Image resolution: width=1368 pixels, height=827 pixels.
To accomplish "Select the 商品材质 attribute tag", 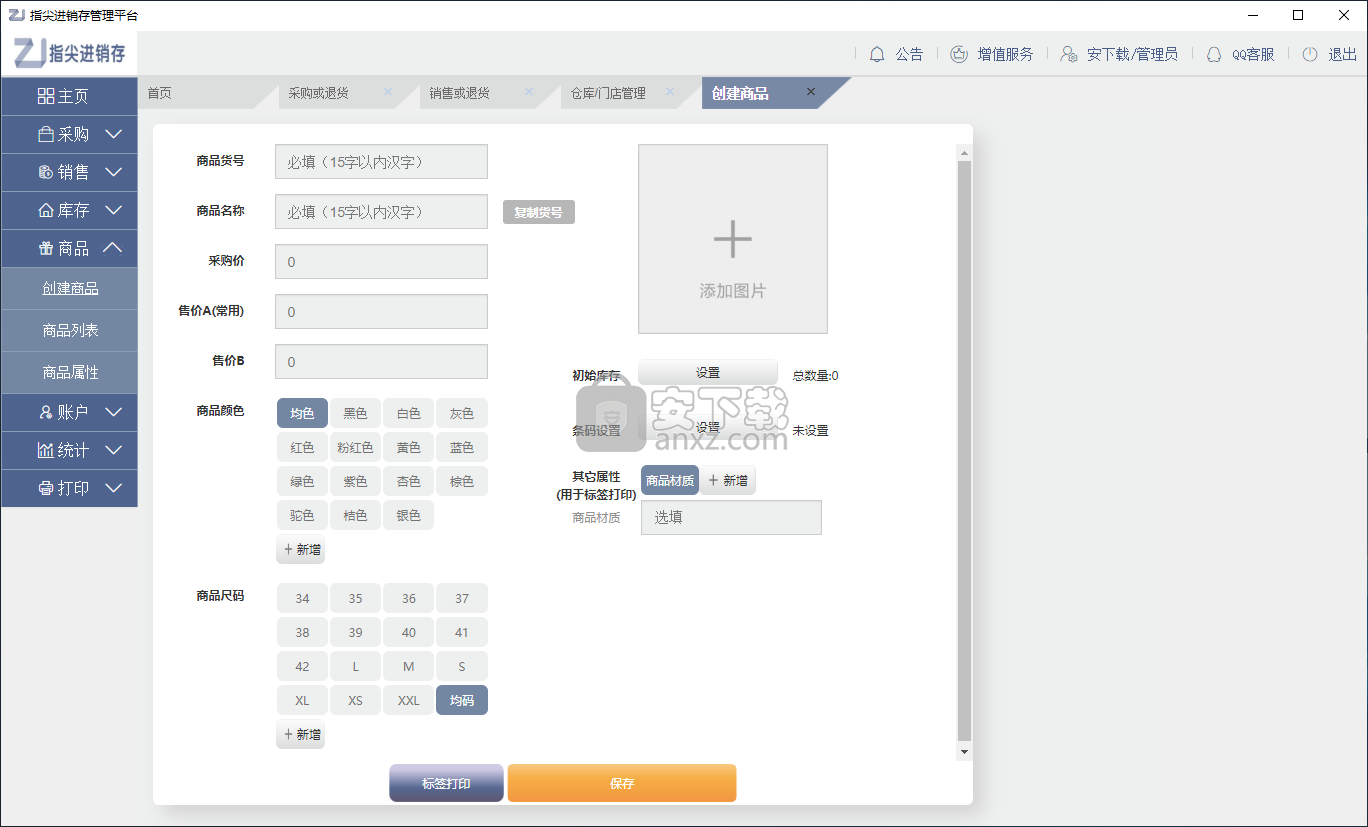I will pyautogui.click(x=670, y=480).
